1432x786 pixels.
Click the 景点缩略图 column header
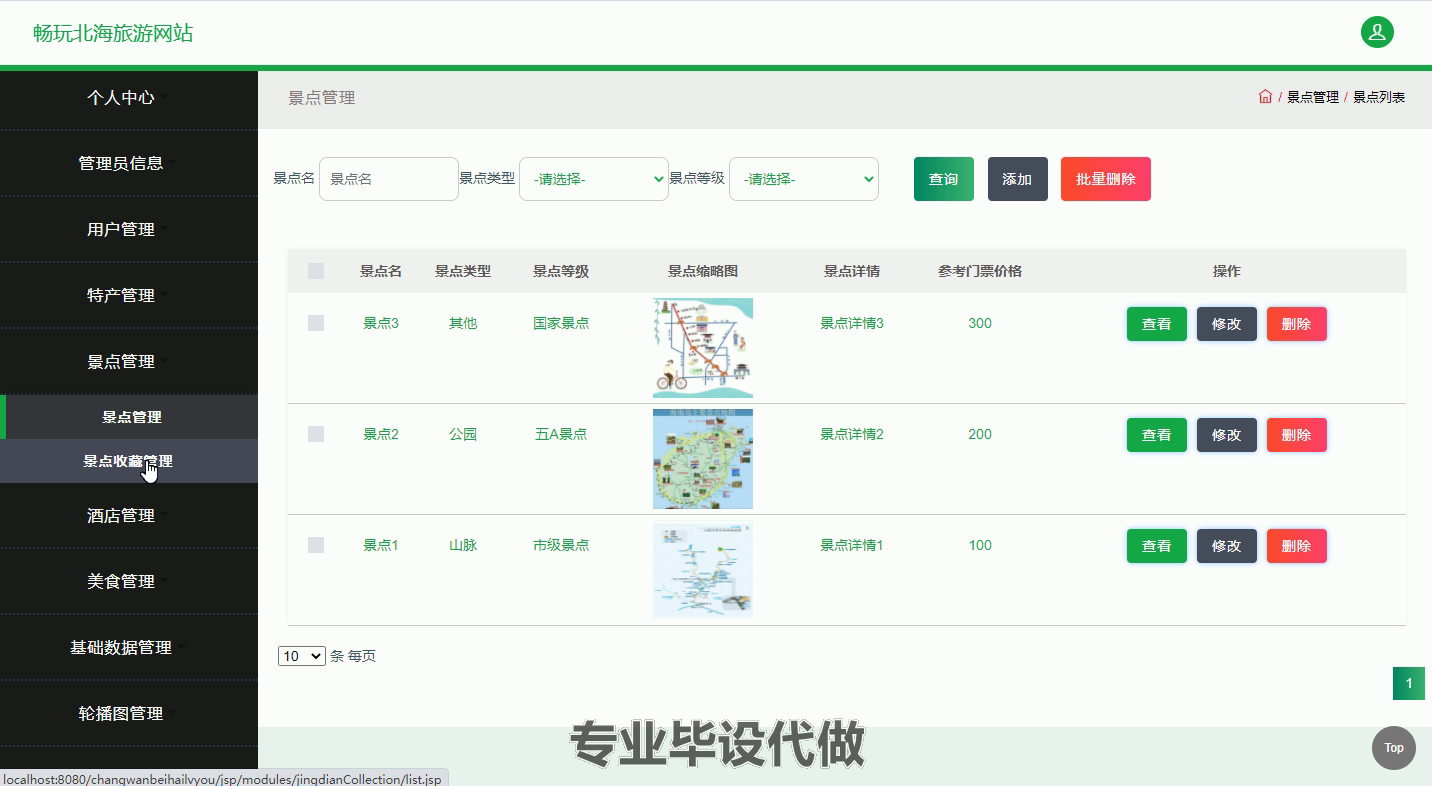click(x=703, y=271)
